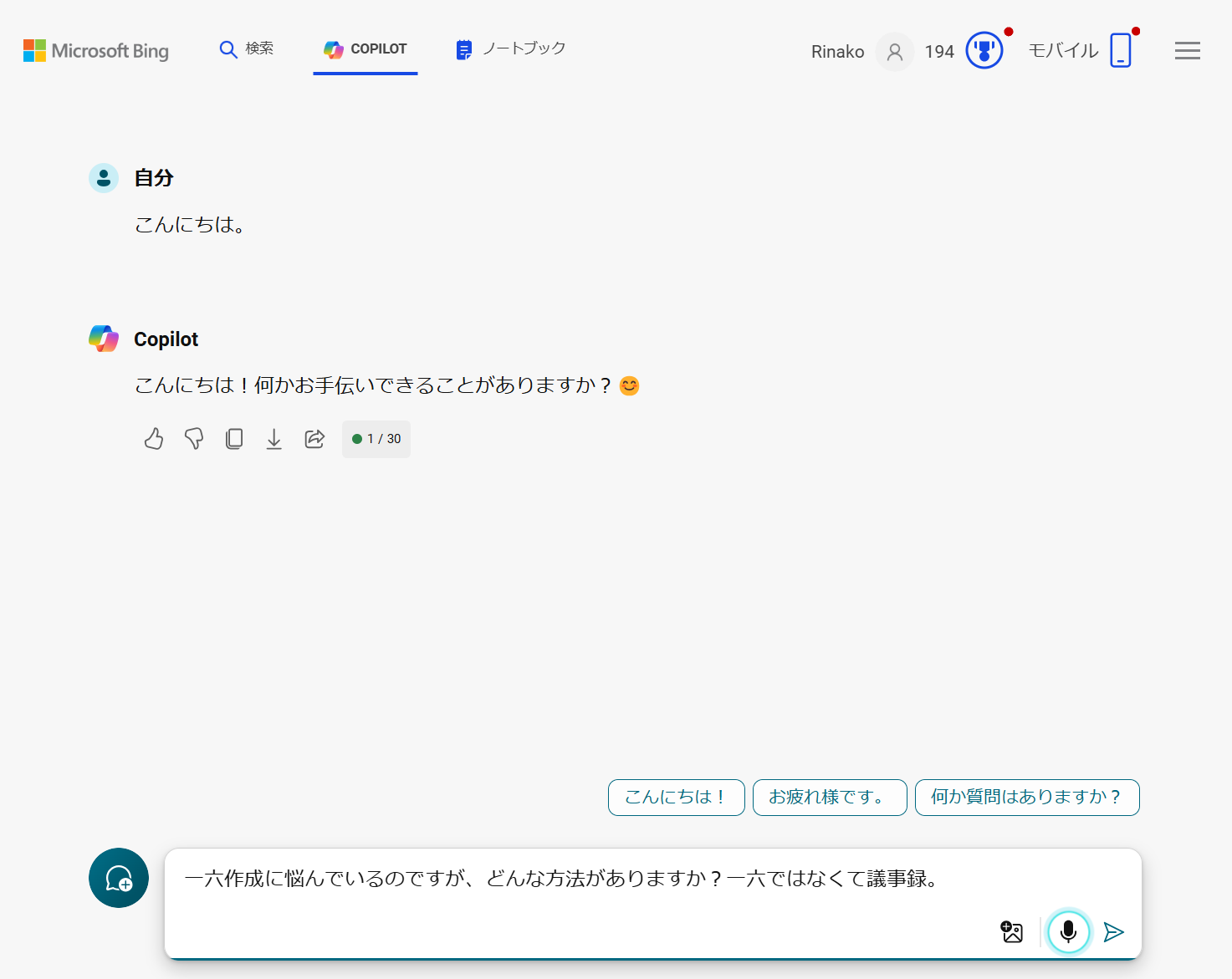The height and width of the screenshot is (979, 1232).
Task: Copy Copilot's greeting response
Action: pos(234,439)
